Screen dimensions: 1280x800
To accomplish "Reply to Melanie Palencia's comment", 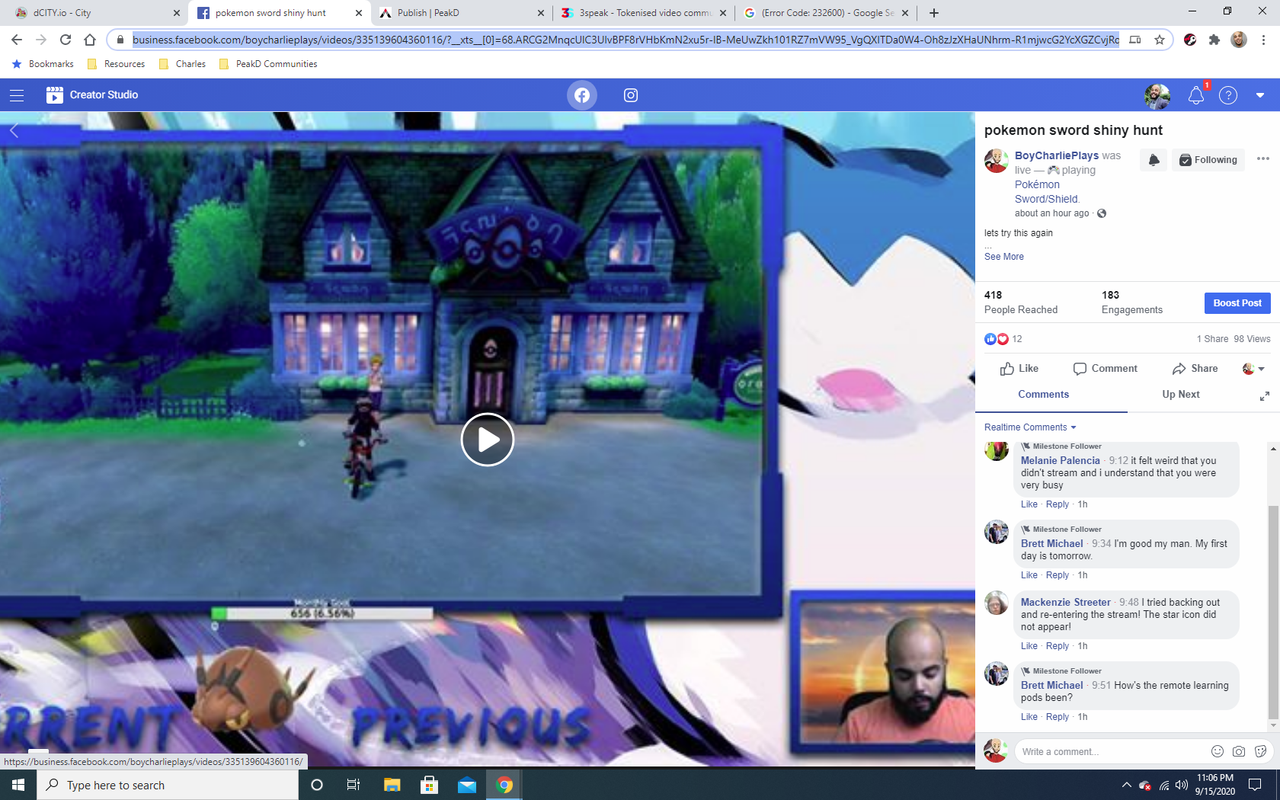I will click(x=1057, y=504).
